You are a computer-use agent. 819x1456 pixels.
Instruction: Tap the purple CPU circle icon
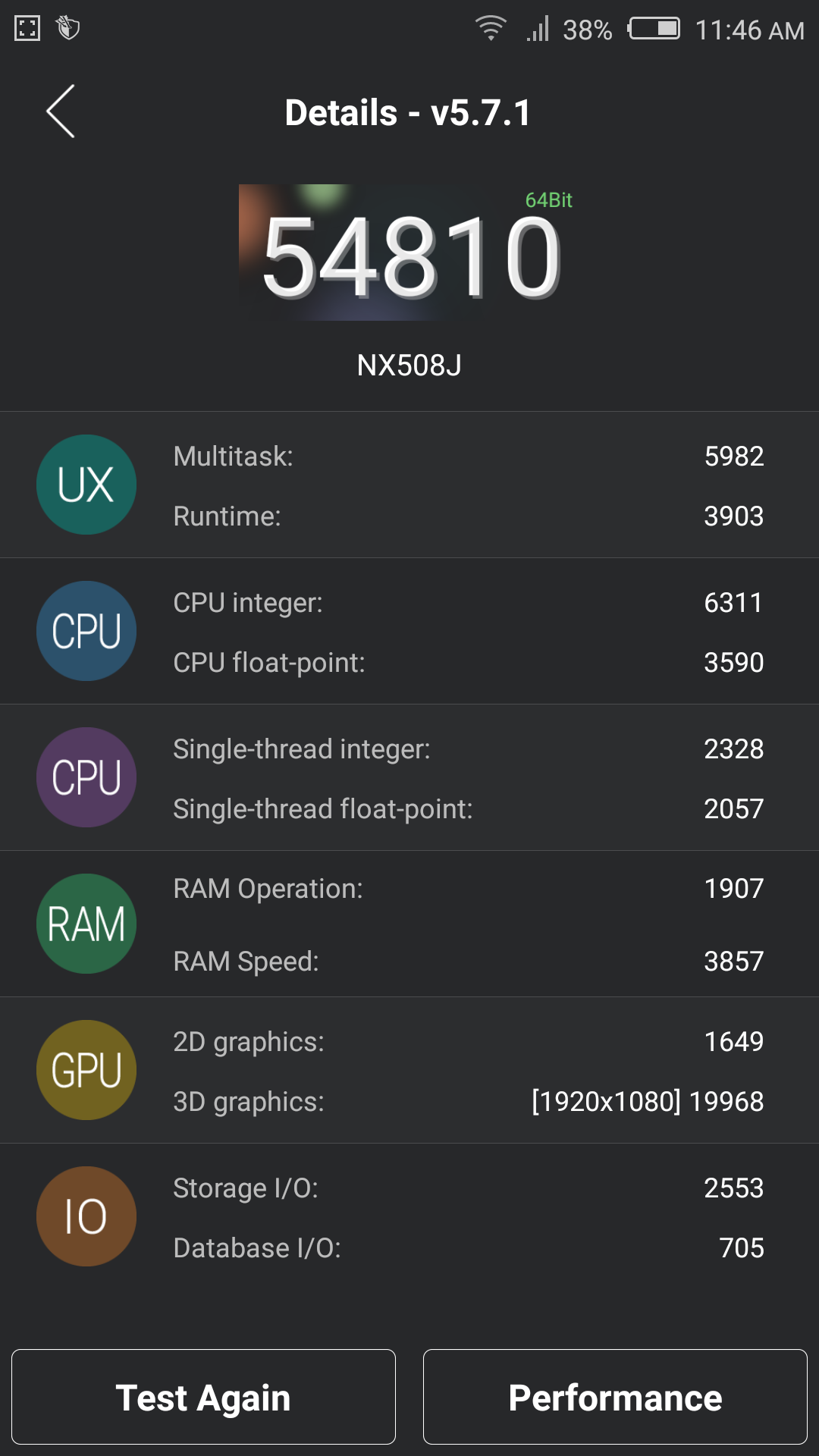pyautogui.click(x=86, y=777)
